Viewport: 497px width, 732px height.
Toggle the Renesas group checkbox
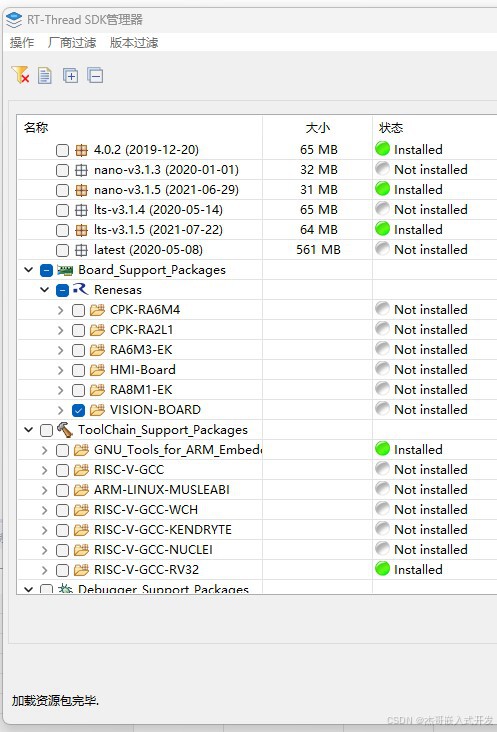62,290
